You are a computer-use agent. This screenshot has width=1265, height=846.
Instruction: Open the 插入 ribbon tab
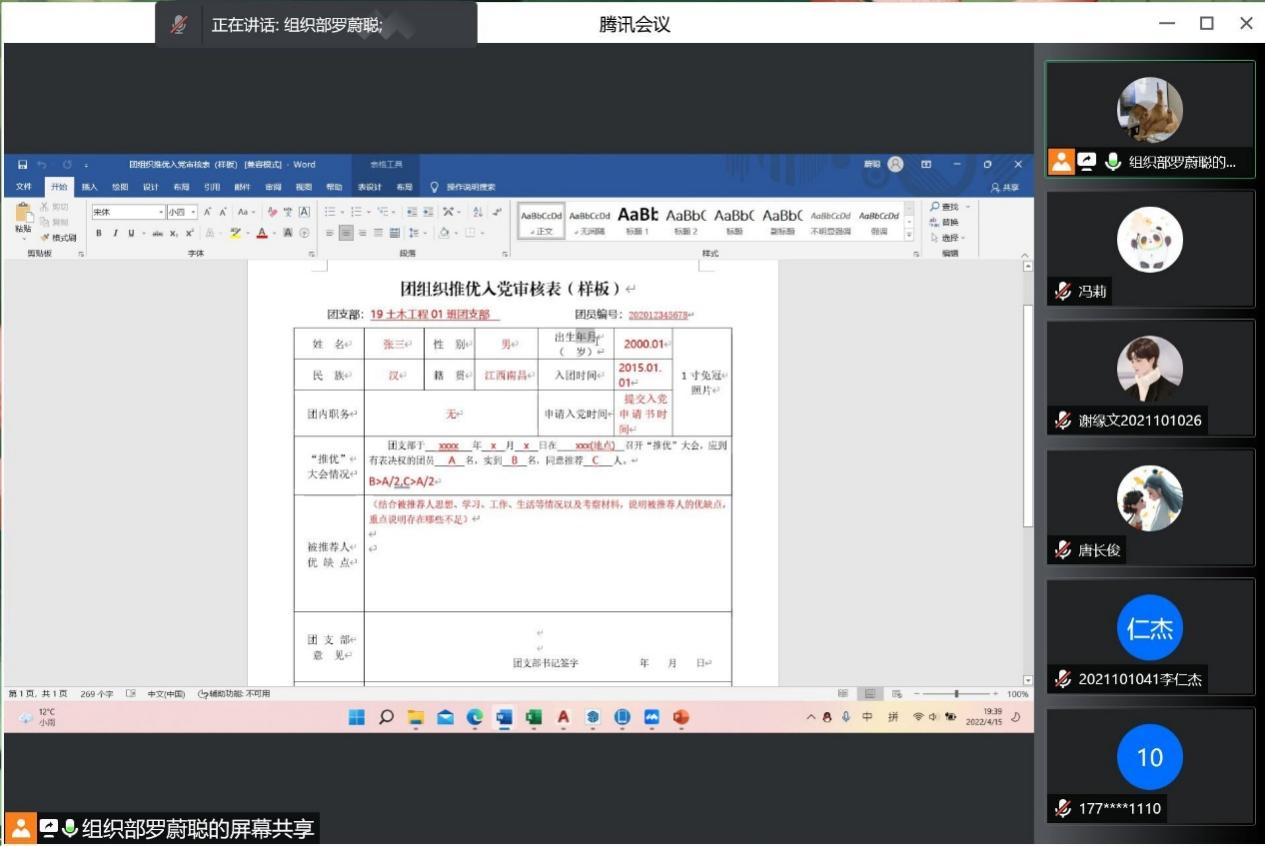click(x=90, y=187)
